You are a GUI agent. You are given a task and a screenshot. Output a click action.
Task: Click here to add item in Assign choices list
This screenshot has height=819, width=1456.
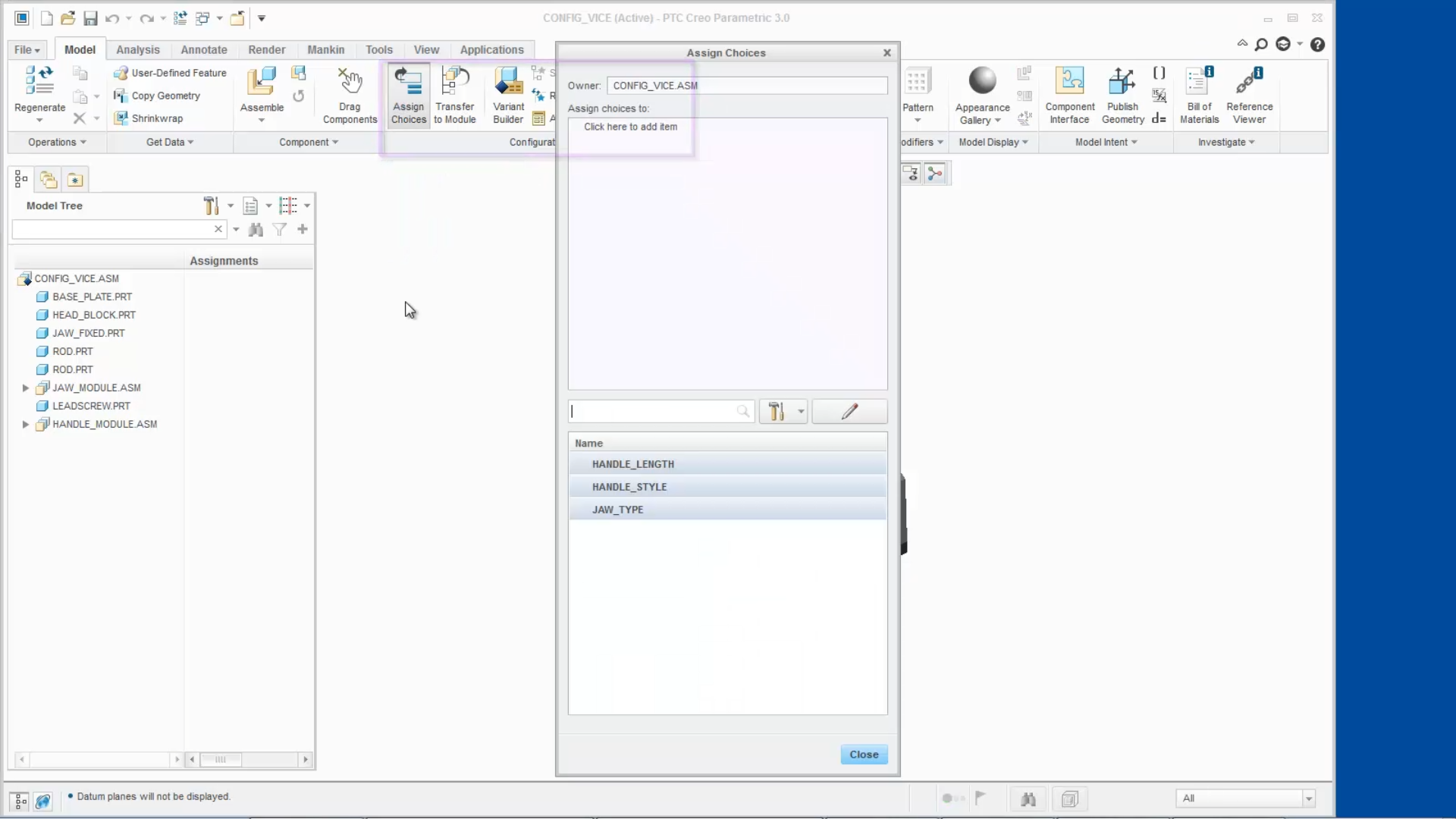(630, 126)
